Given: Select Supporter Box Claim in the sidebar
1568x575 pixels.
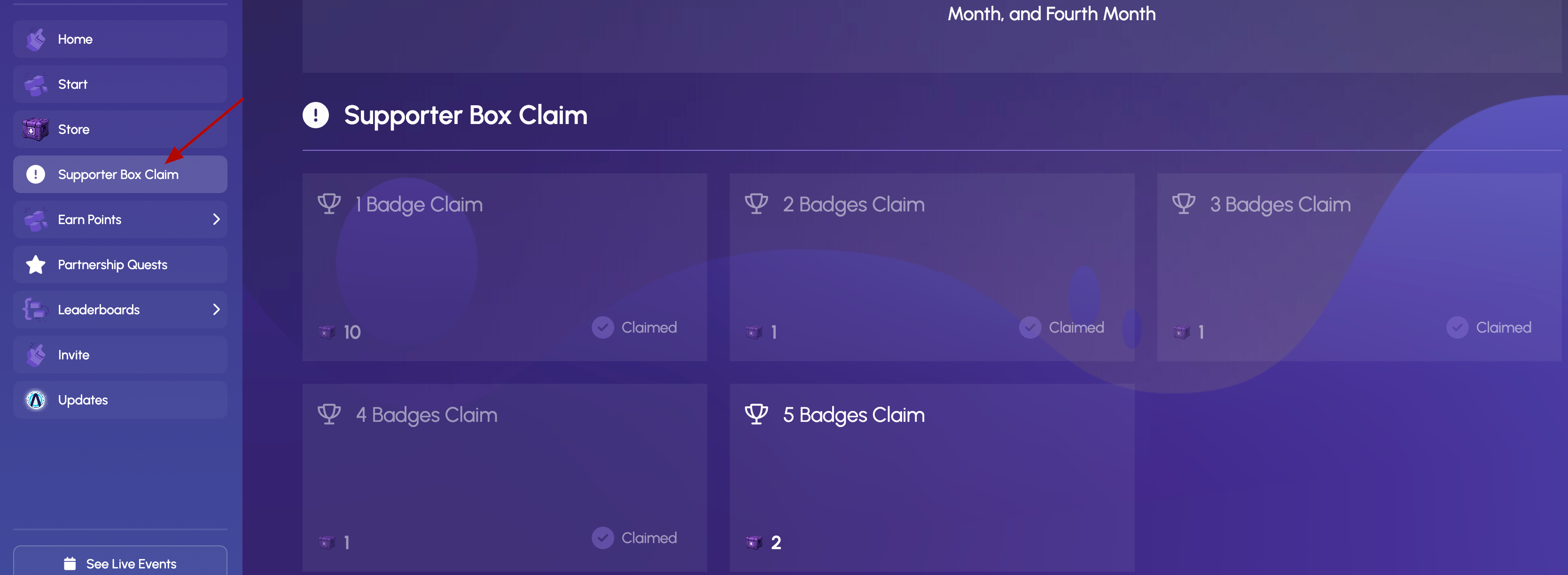Looking at the screenshot, I should click(120, 175).
